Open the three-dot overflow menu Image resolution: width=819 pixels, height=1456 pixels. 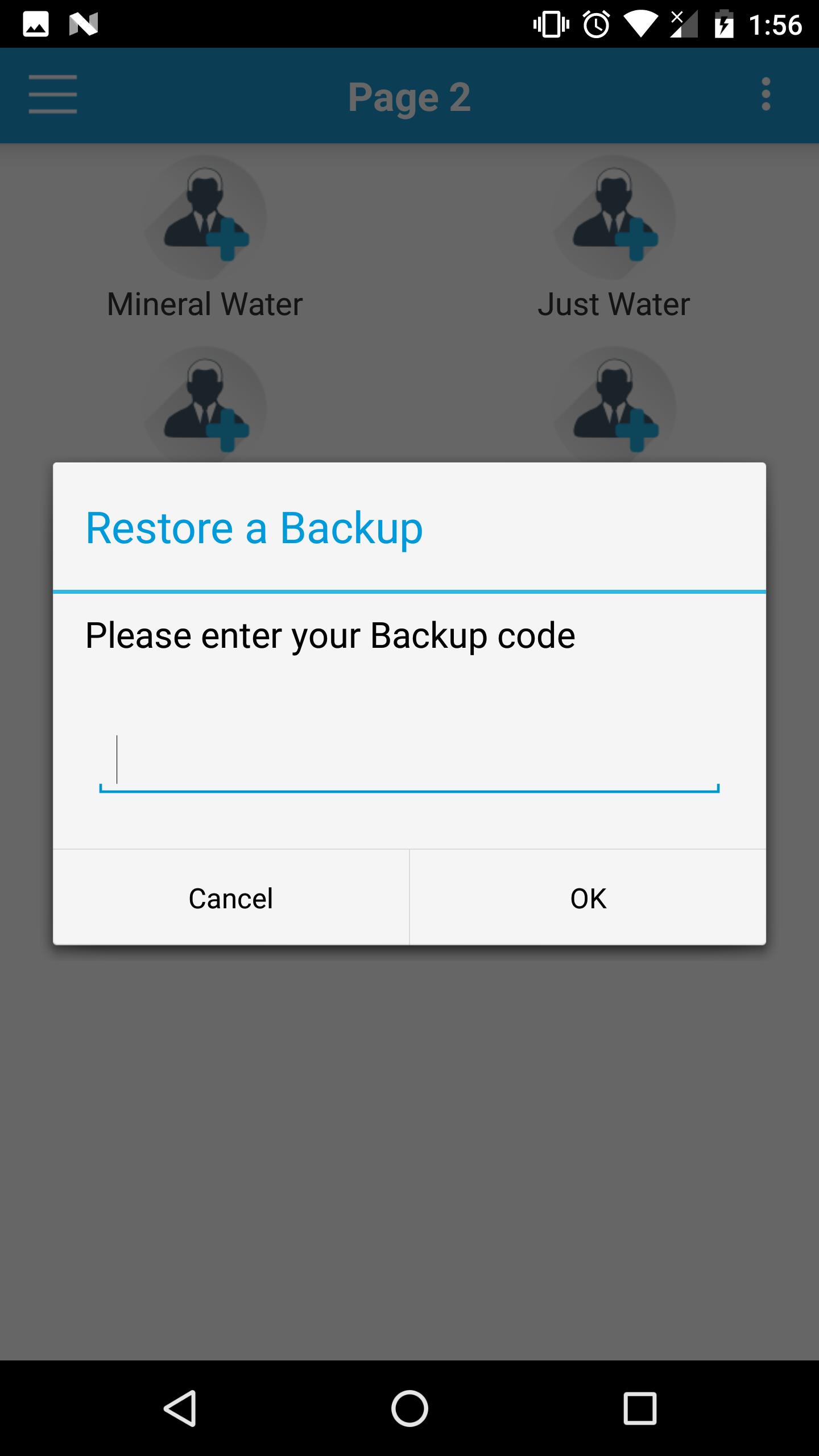[766, 94]
